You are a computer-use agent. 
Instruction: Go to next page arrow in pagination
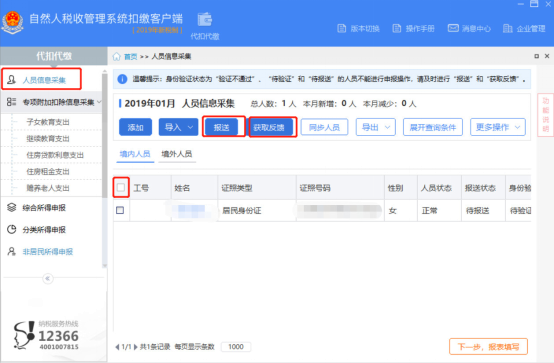pyautogui.click(x=135, y=347)
